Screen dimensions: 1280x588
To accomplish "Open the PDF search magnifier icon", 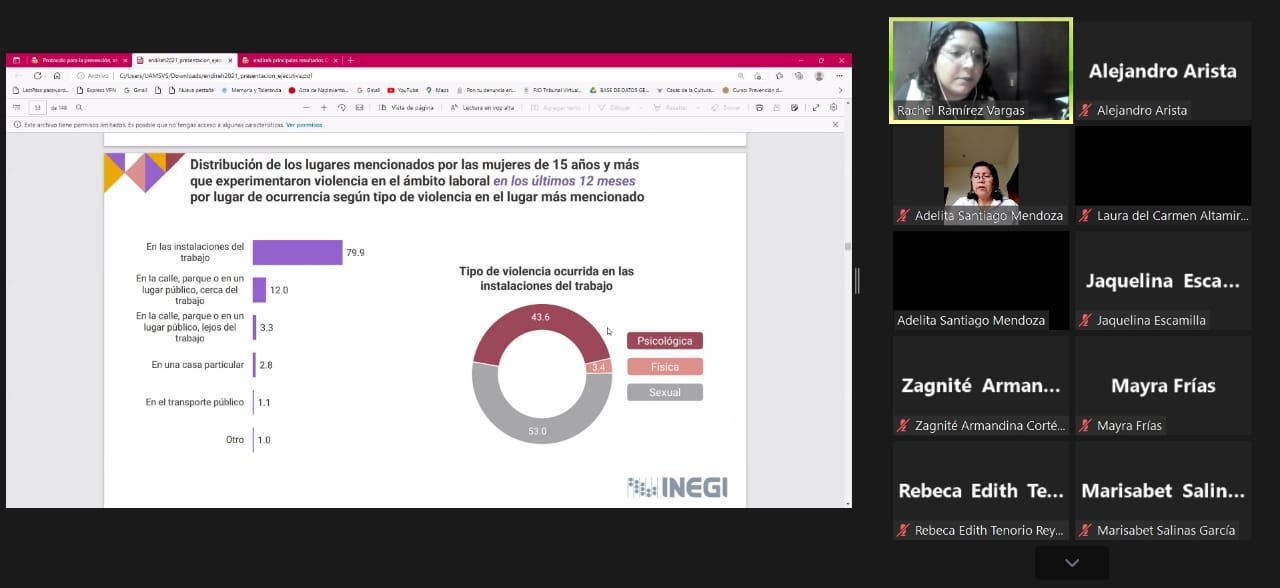I will coord(78,107).
